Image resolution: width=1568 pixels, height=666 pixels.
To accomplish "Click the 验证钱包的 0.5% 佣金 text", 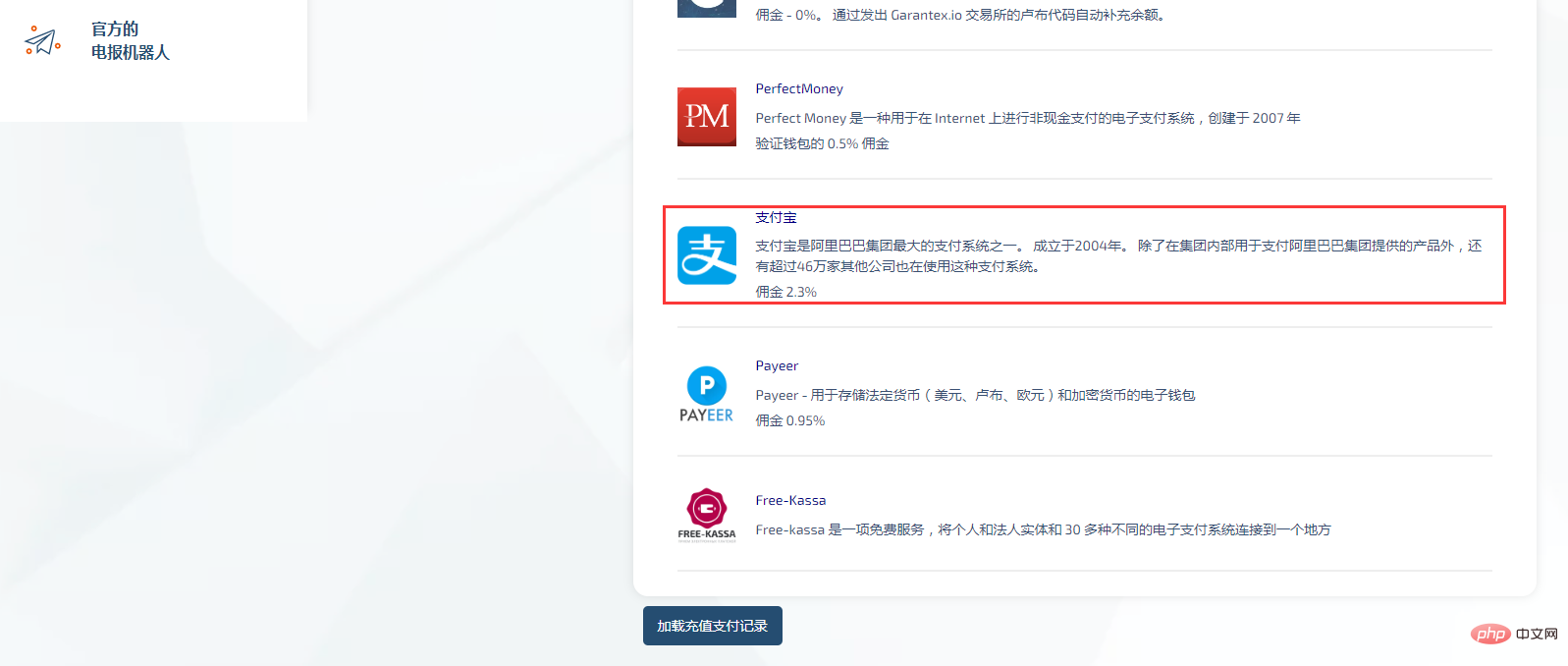I will pos(822,143).
